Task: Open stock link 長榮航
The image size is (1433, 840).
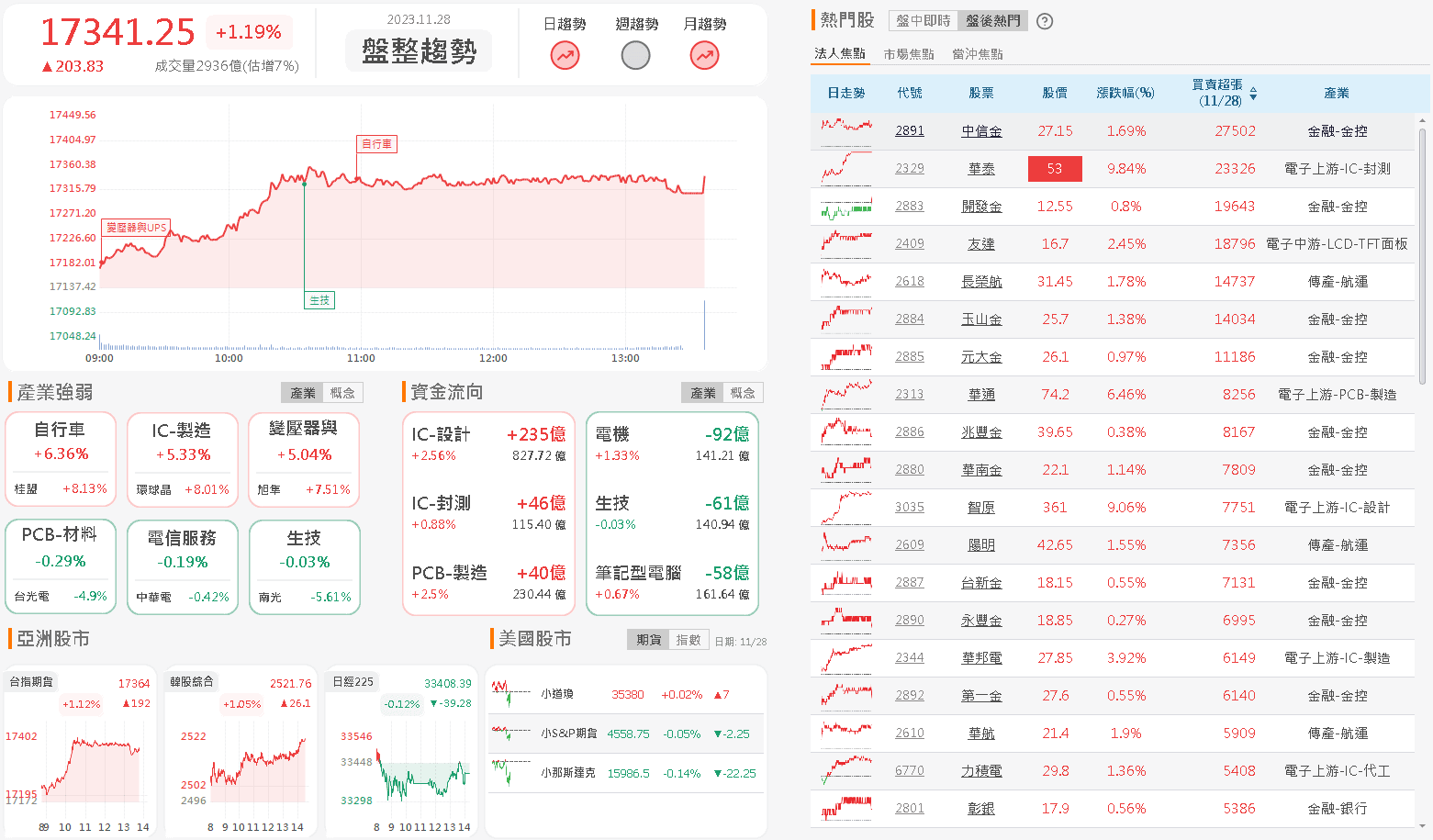Action: coord(981,282)
